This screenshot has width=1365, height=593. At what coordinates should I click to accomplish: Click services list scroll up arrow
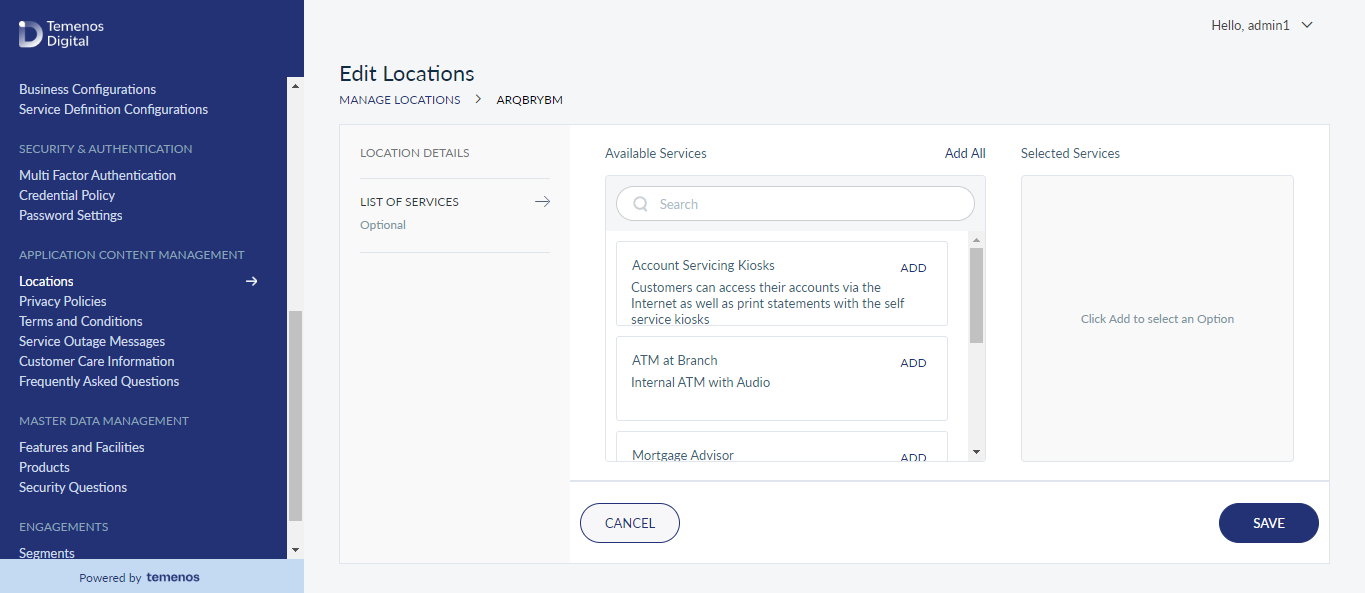coord(977,240)
